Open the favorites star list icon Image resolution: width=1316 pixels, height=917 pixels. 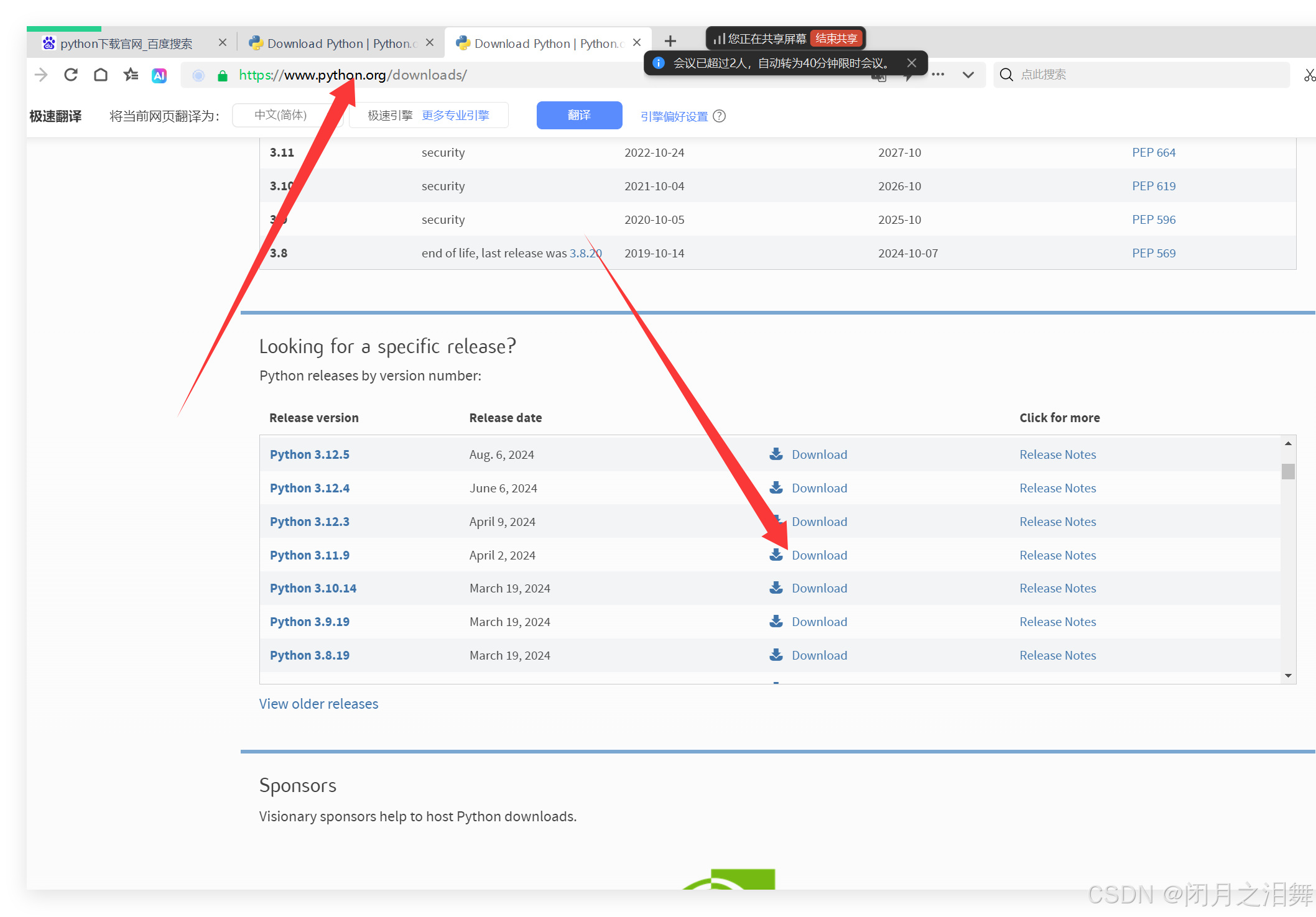click(x=131, y=75)
